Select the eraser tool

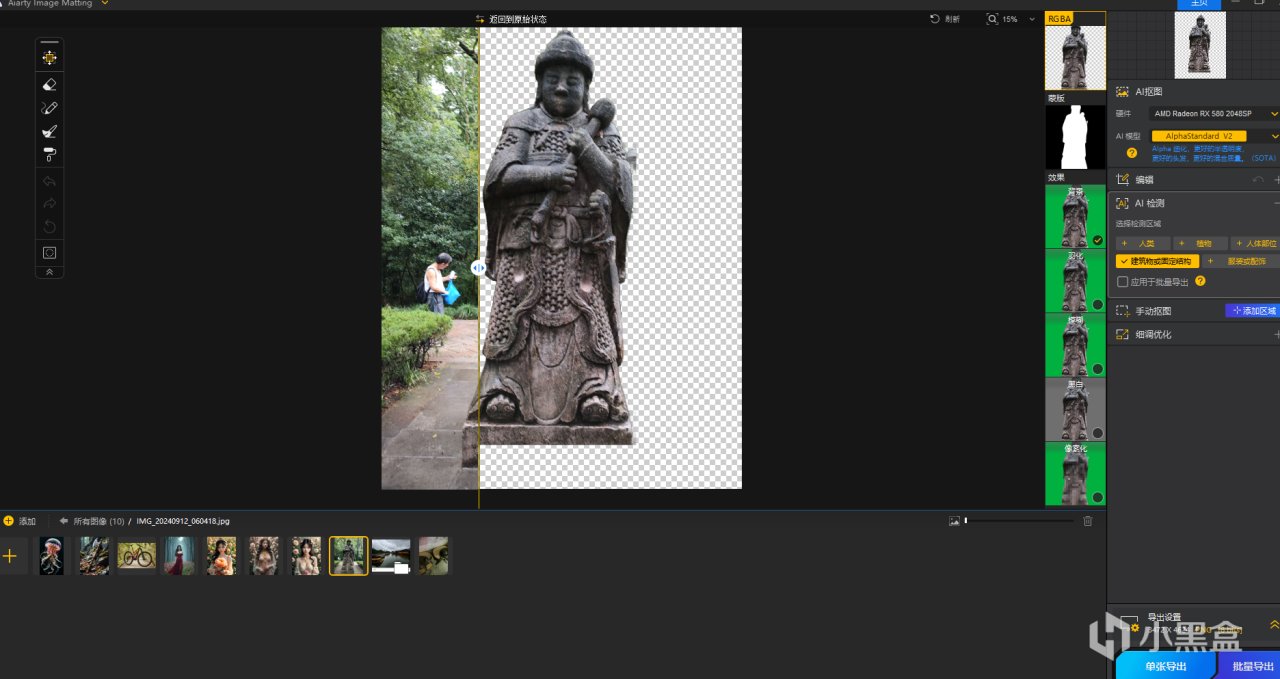(x=49, y=85)
